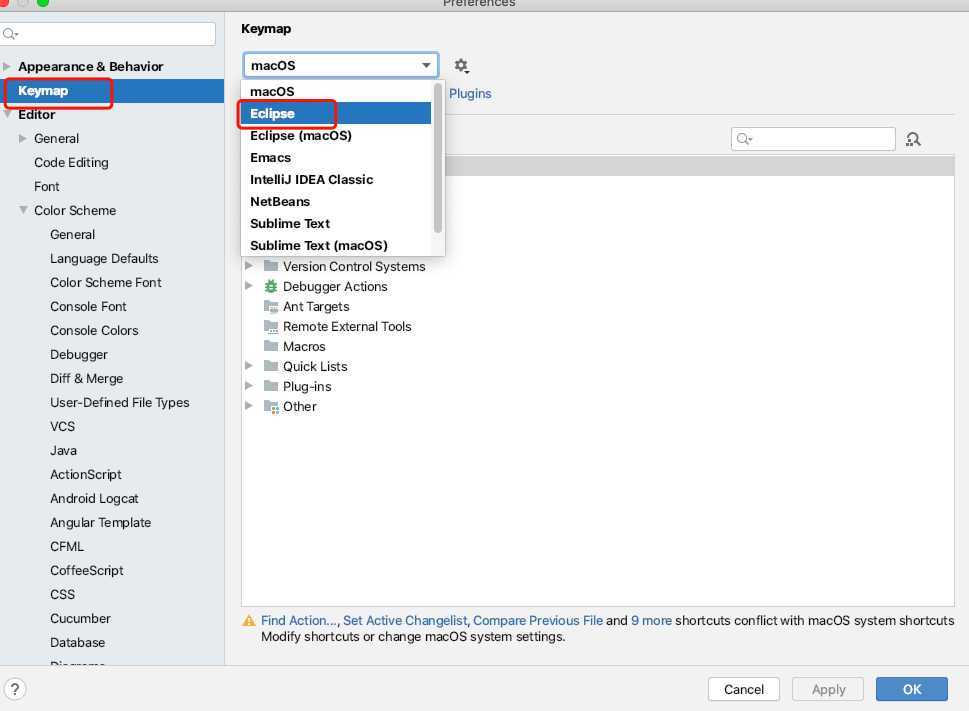Expand Debugger Actions group
969x711 pixels.
click(x=248, y=285)
